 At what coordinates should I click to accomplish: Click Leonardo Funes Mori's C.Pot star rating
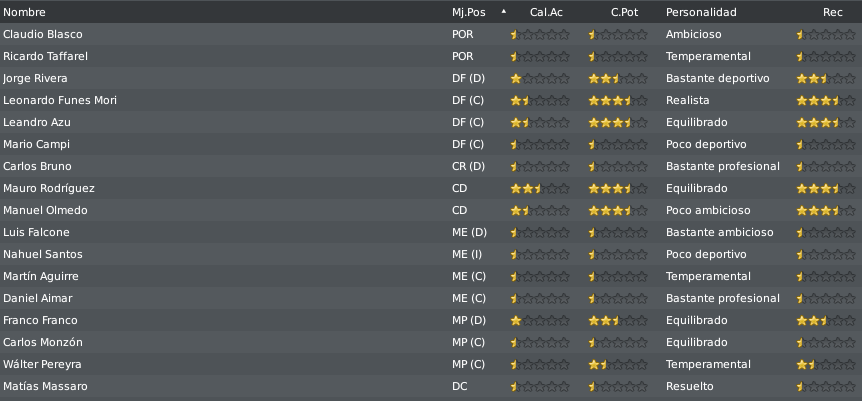618,101
